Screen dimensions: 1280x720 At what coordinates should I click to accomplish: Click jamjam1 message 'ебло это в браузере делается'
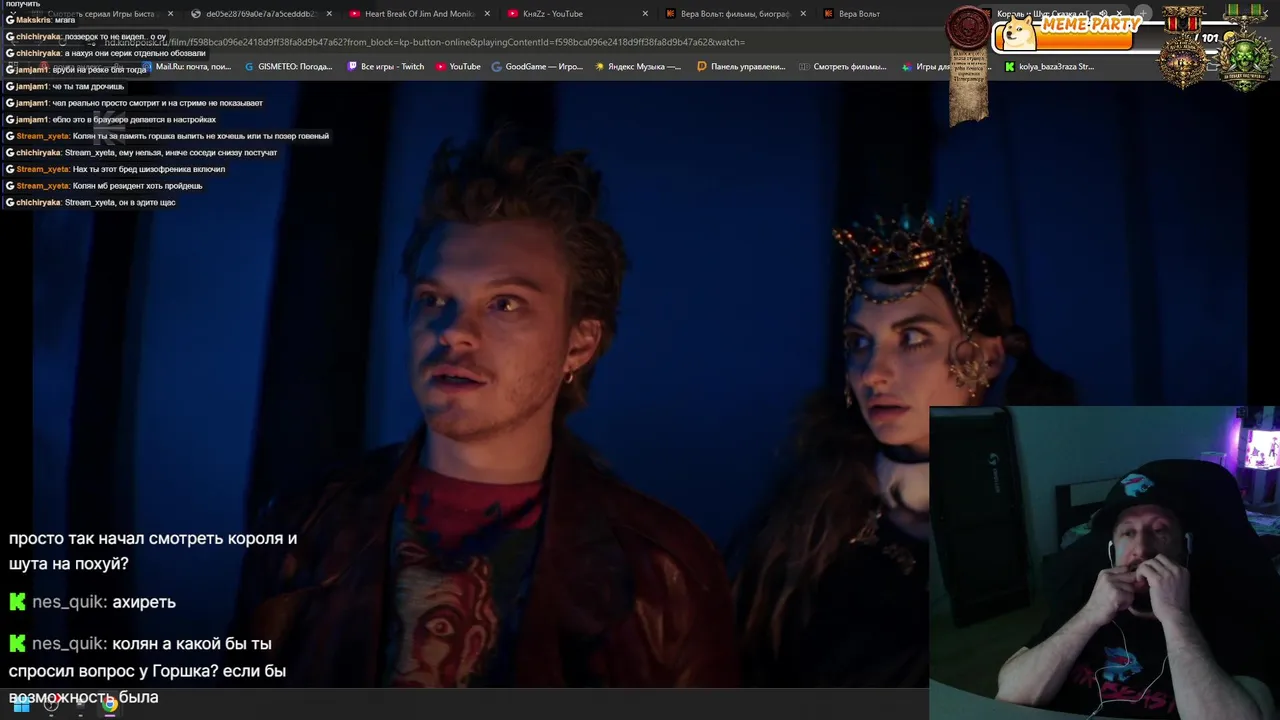[x=110, y=119]
